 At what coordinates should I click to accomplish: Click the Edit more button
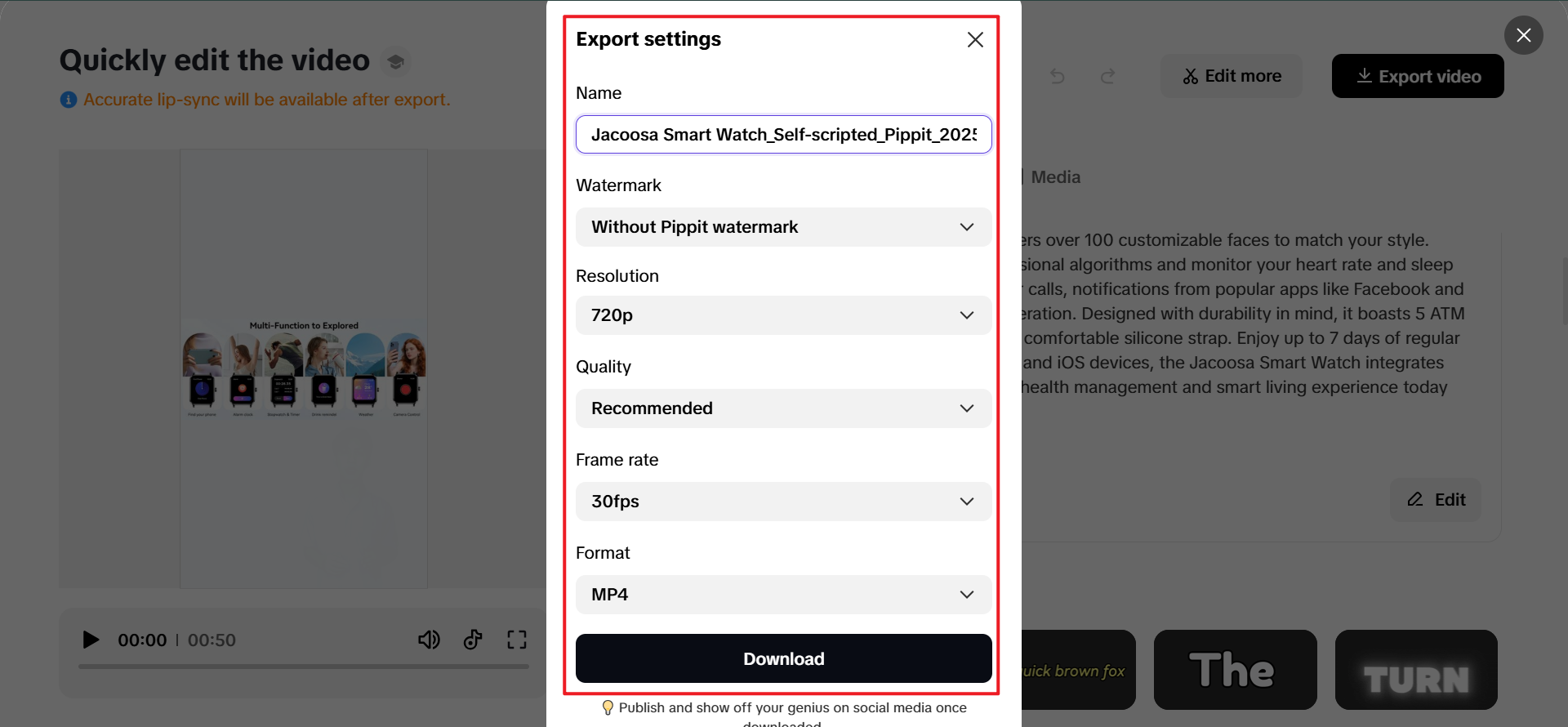pyautogui.click(x=1232, y=76)
